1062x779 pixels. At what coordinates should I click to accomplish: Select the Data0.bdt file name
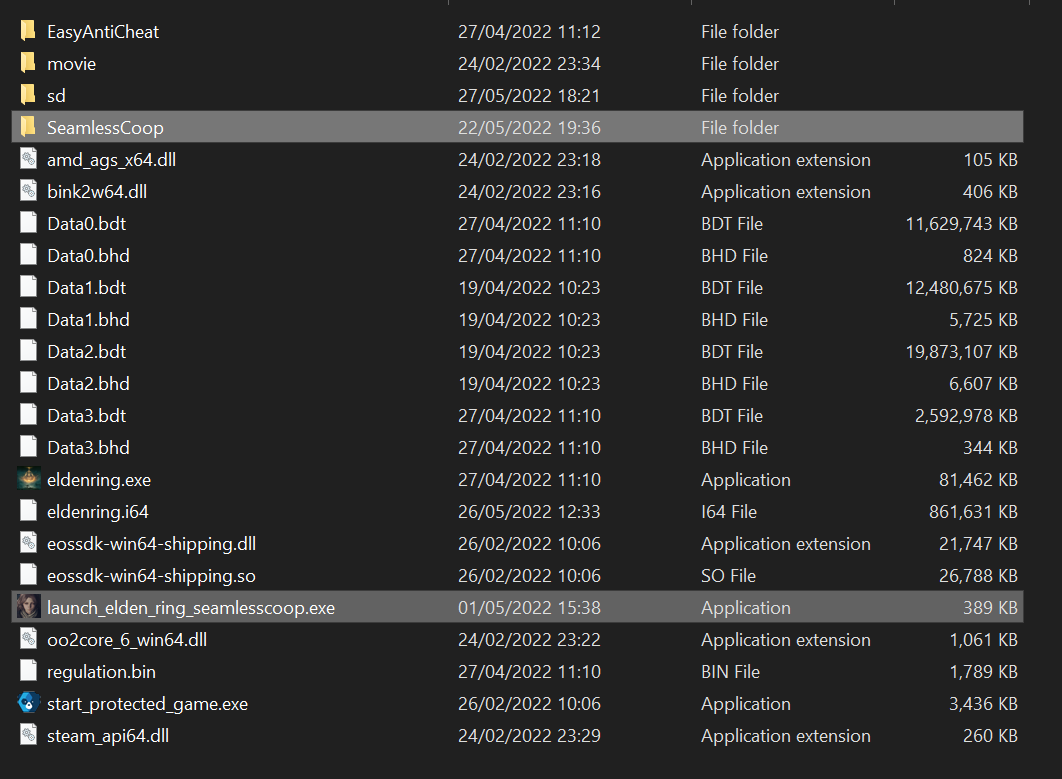[x=86, y=224]
